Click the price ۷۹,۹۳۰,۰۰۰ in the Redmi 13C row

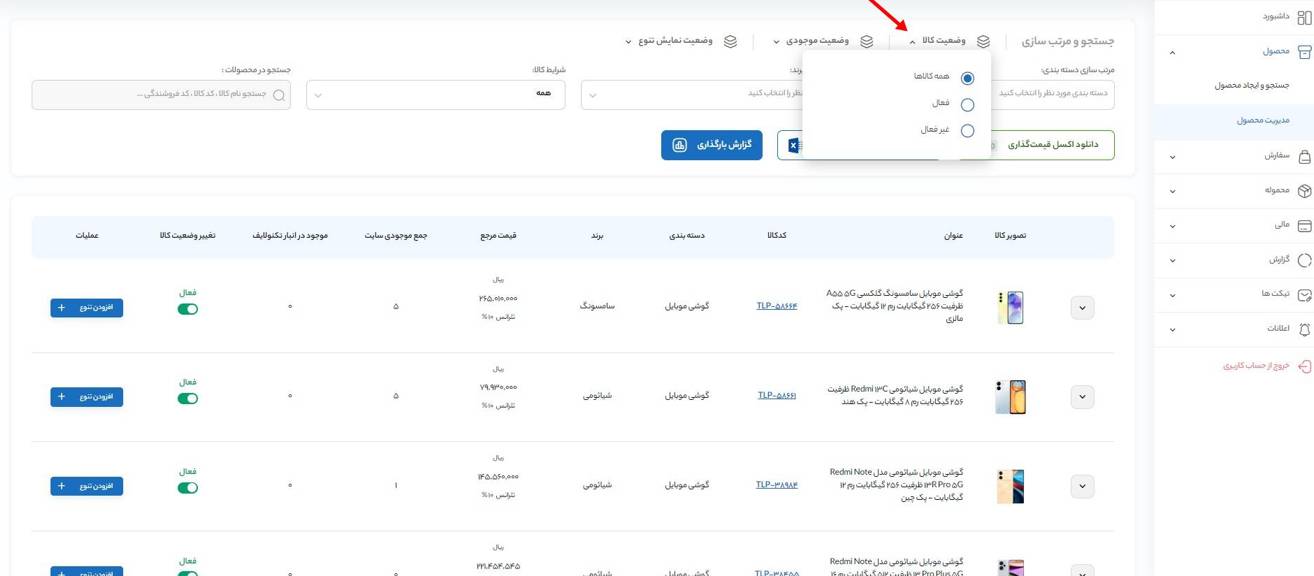point(499,387)
